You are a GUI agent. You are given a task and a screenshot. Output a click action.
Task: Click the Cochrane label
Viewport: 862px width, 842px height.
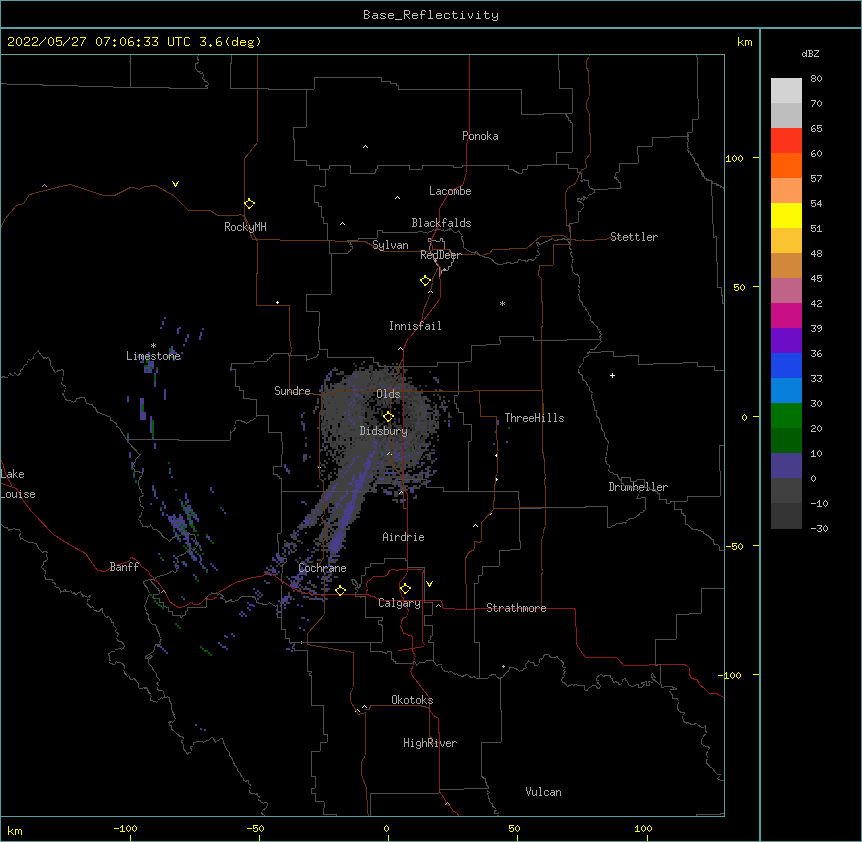tap(322, 568)
